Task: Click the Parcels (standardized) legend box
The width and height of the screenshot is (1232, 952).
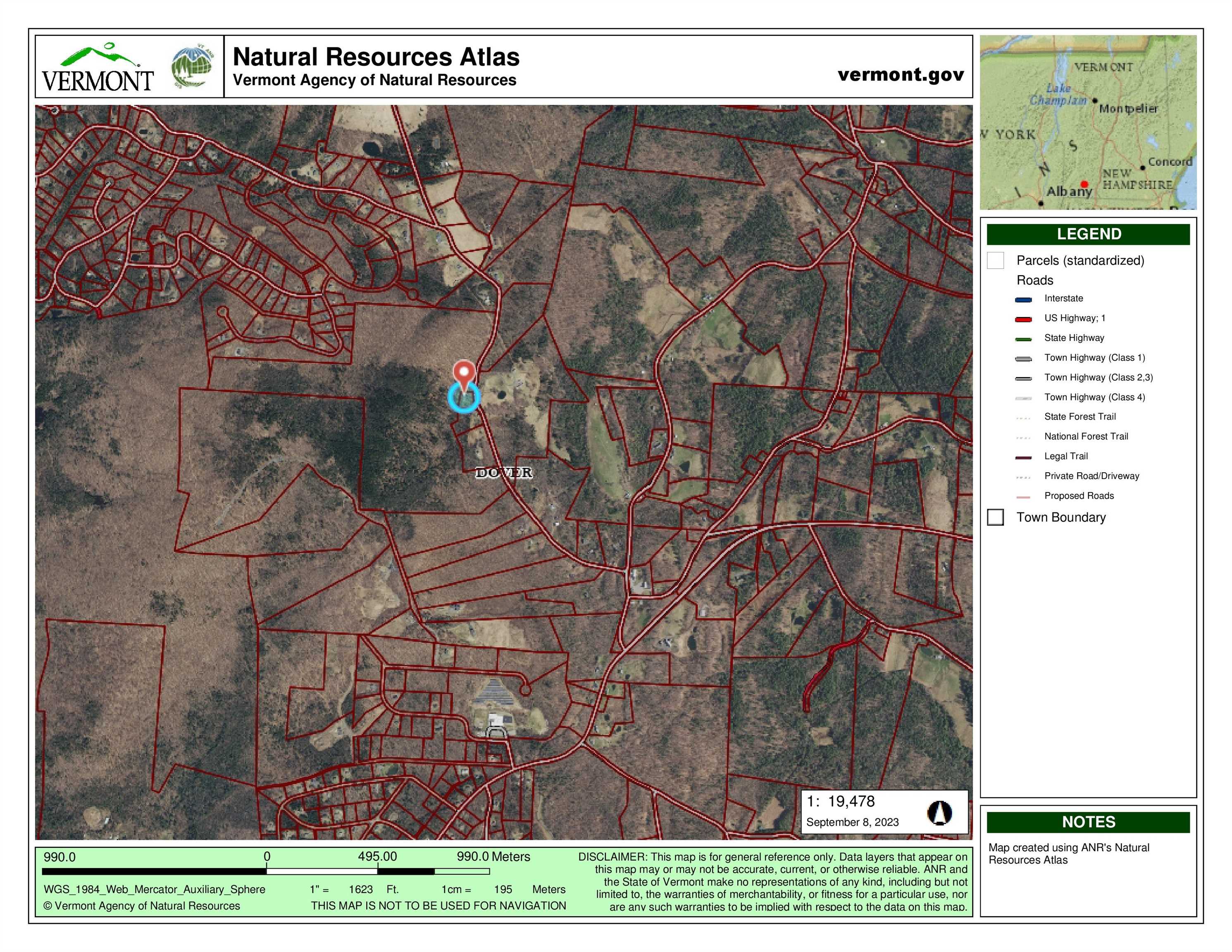Action: point(996,261)
